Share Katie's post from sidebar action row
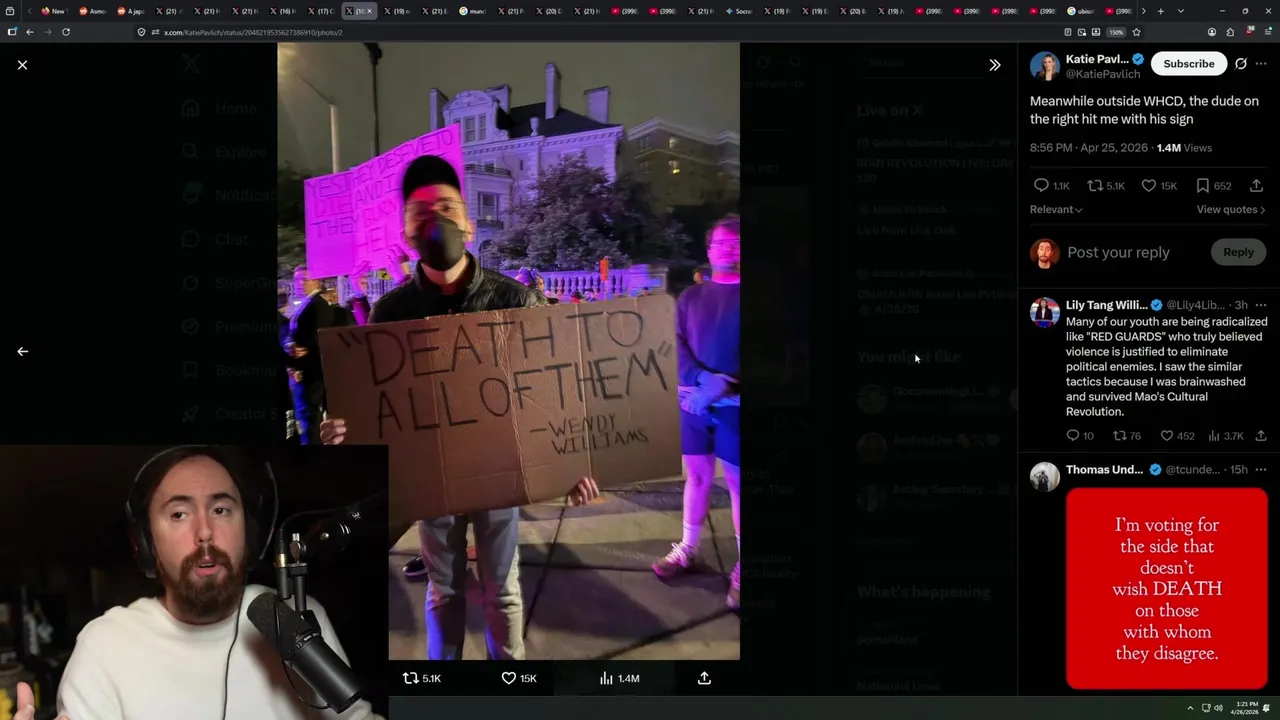This screenshot has width=1280, height=720. [x=1257, y=185]
